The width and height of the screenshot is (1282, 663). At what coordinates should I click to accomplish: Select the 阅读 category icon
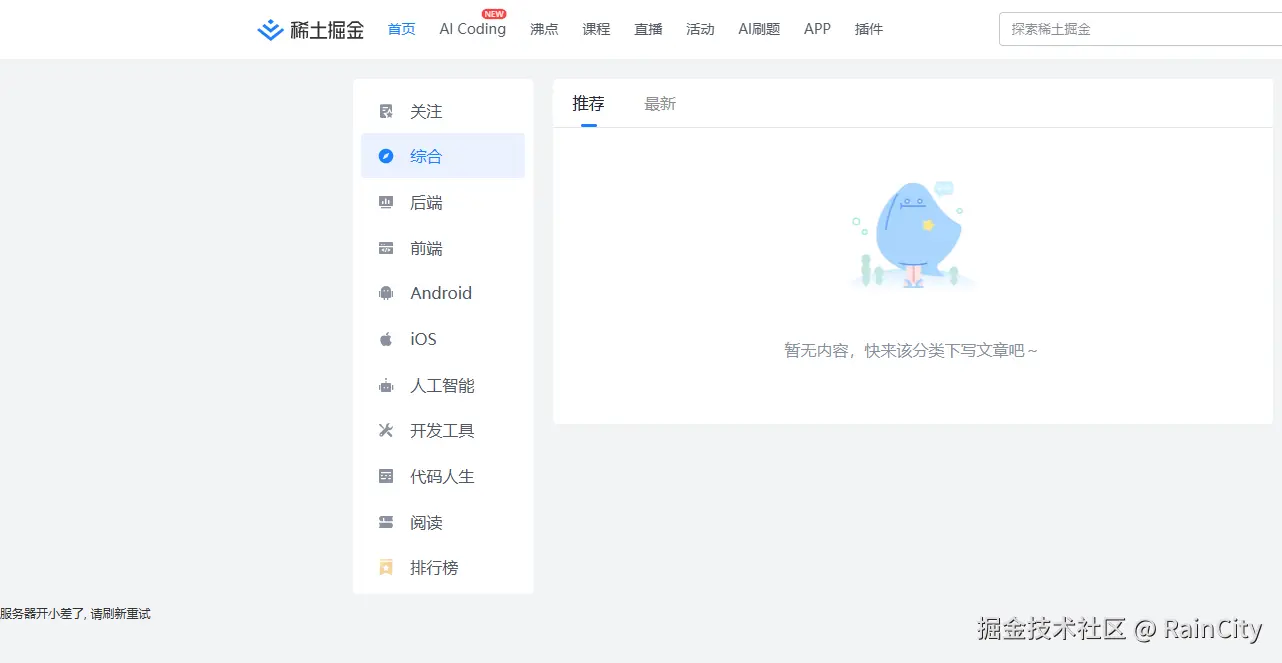click(x=386, y=521)
